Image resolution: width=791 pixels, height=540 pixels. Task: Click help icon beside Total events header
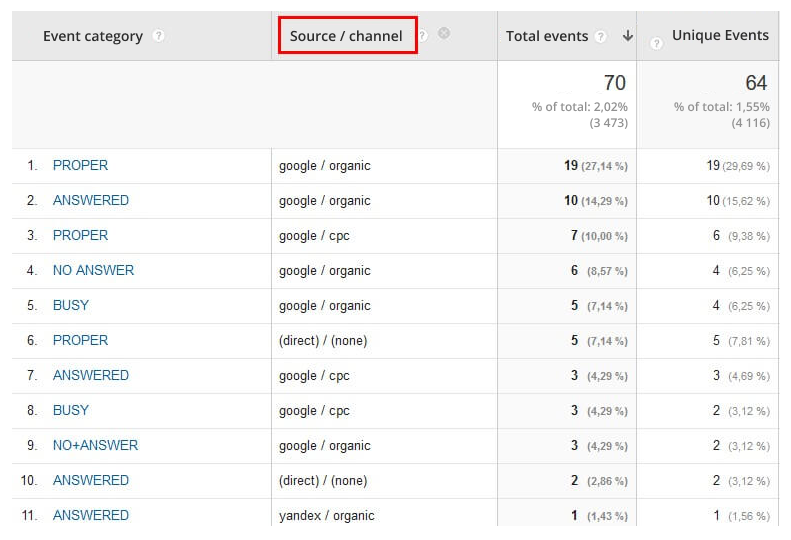pyautogui.click(x=600, y=36)
